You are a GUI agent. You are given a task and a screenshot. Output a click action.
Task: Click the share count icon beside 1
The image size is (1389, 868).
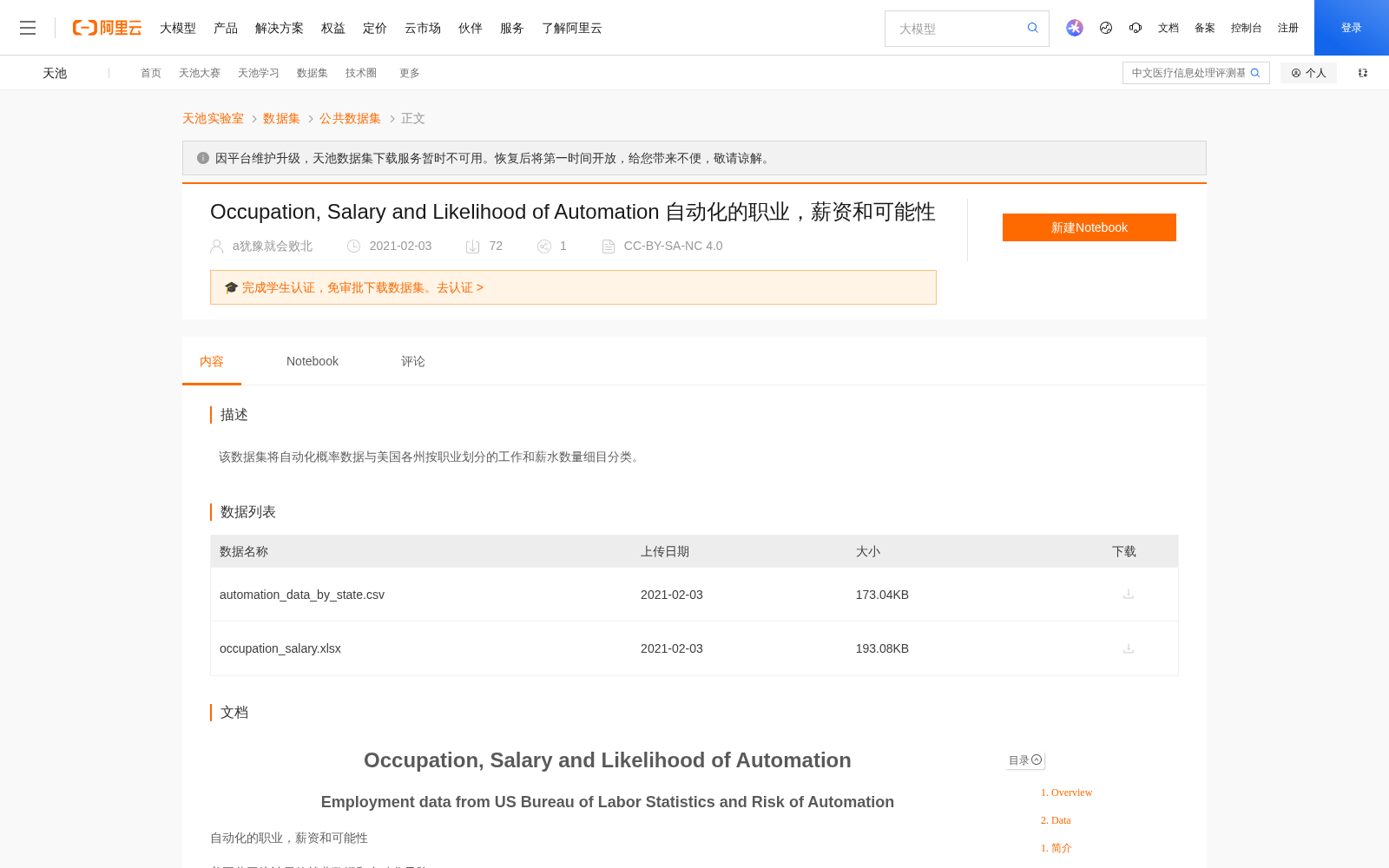[544, 247]
